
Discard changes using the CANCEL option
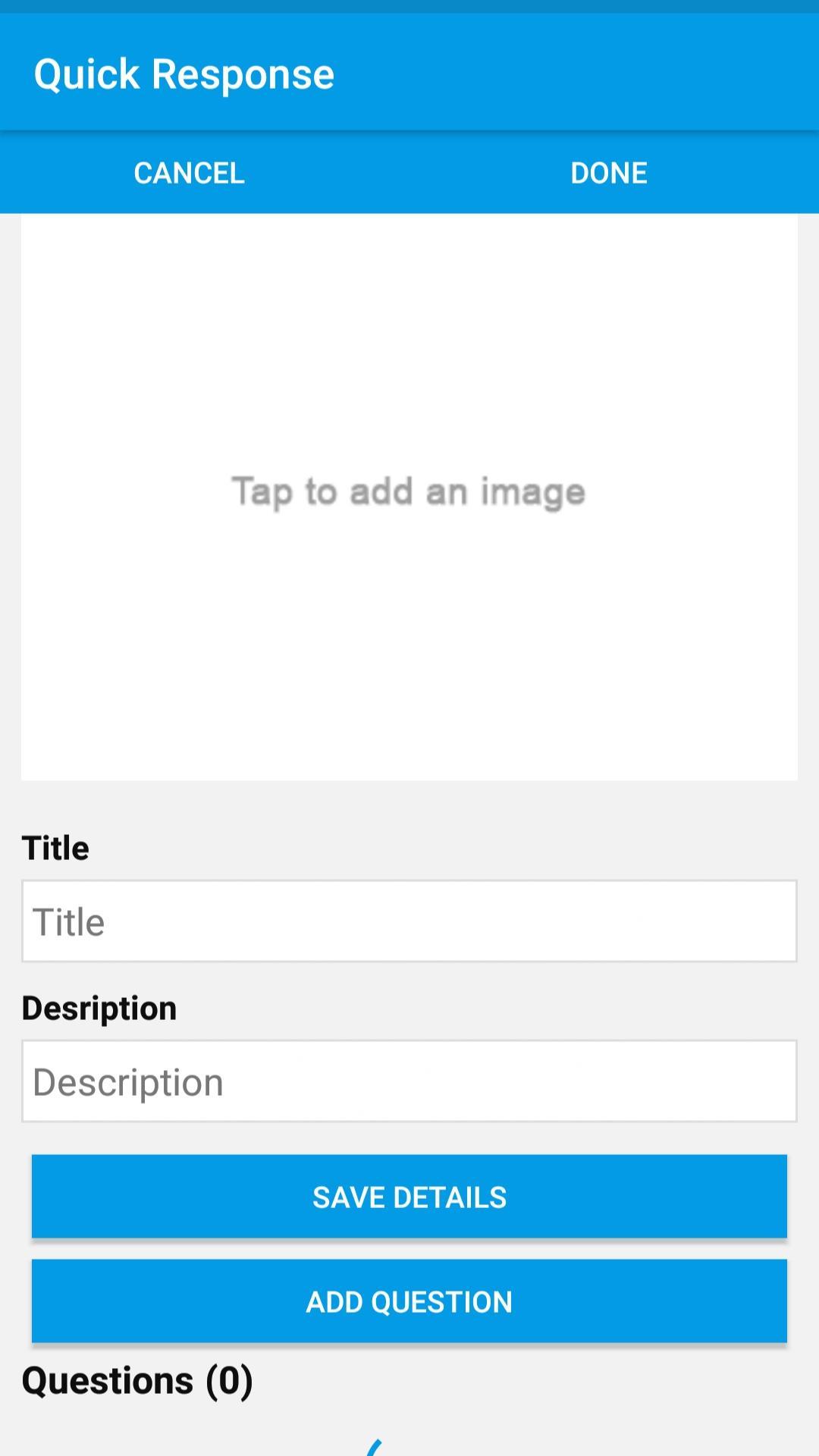point(189,173)
